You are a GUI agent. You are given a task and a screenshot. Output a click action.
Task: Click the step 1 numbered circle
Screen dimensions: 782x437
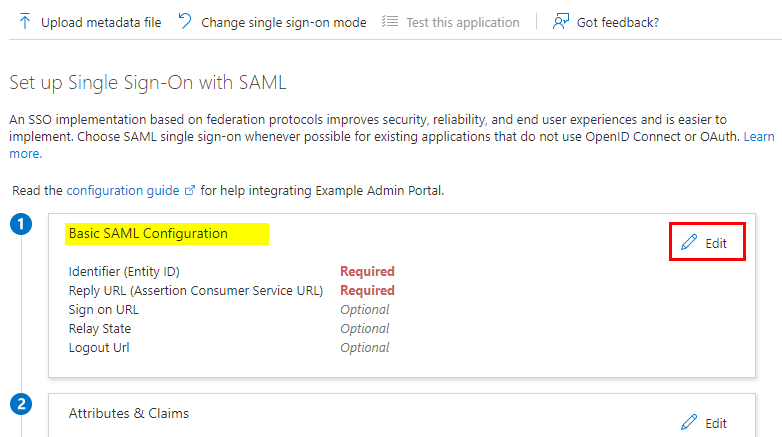[x=21, y=224]
